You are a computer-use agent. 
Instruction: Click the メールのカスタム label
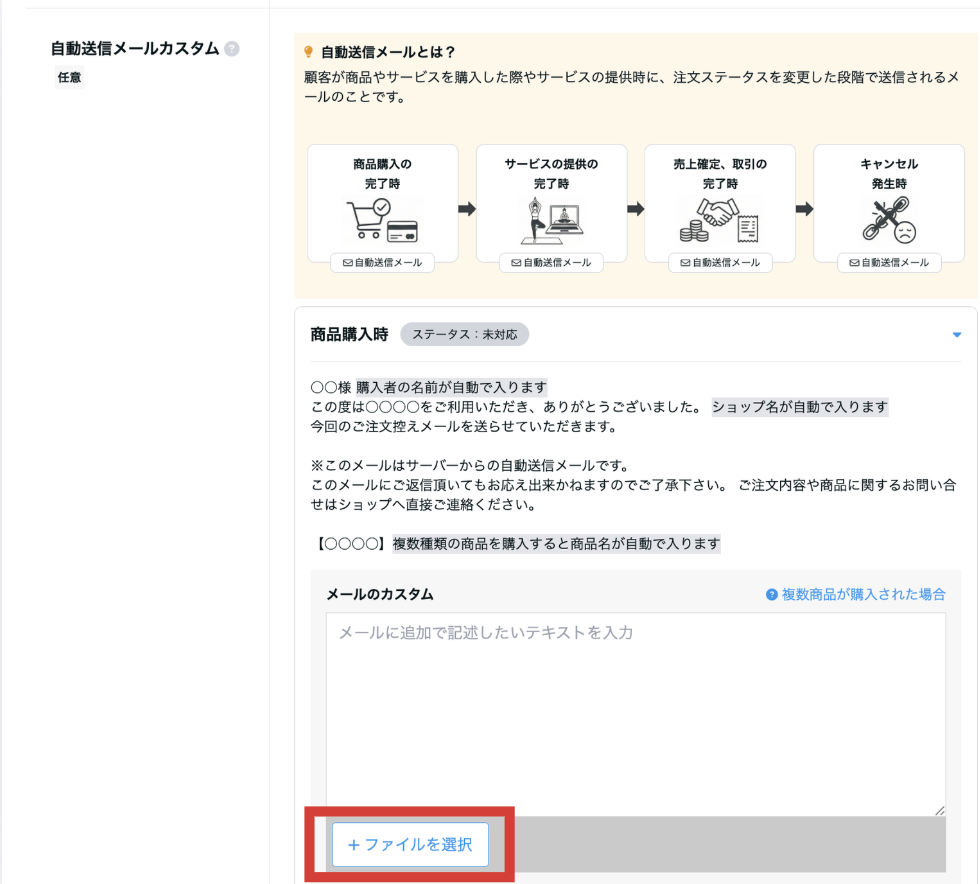click(x=380, y=594)
